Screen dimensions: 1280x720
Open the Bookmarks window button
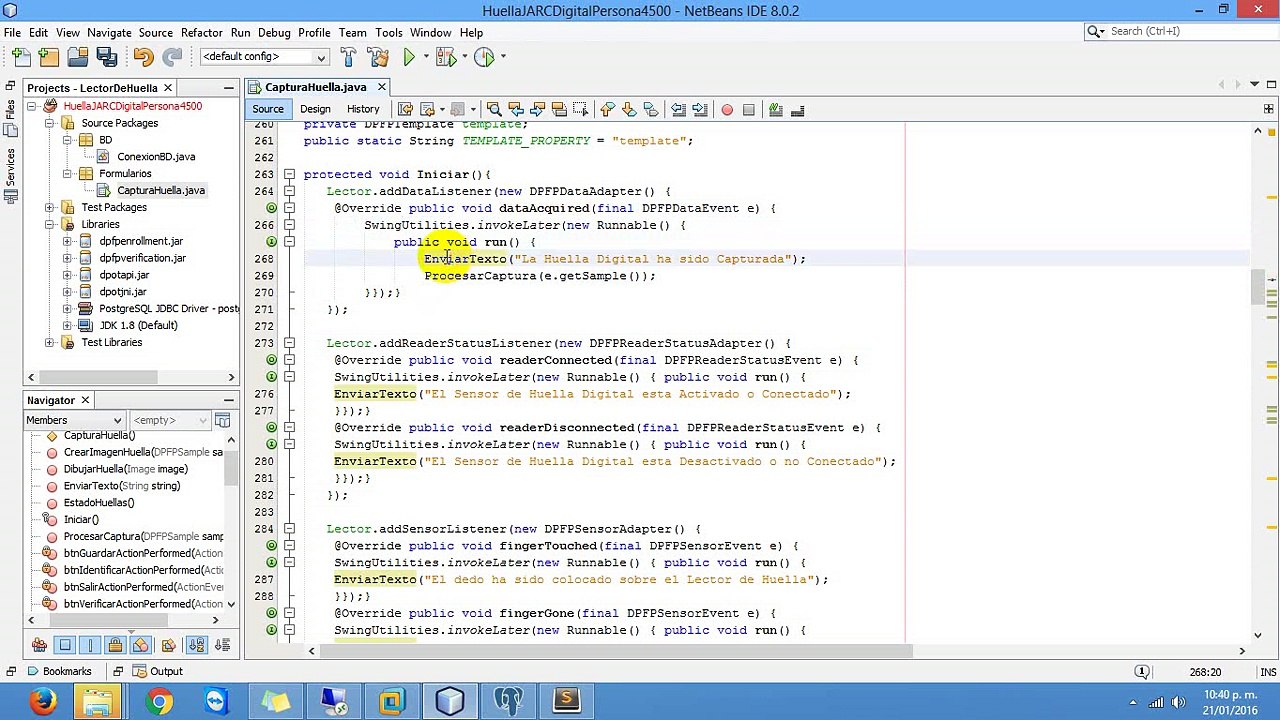click(x=58, y=671)
